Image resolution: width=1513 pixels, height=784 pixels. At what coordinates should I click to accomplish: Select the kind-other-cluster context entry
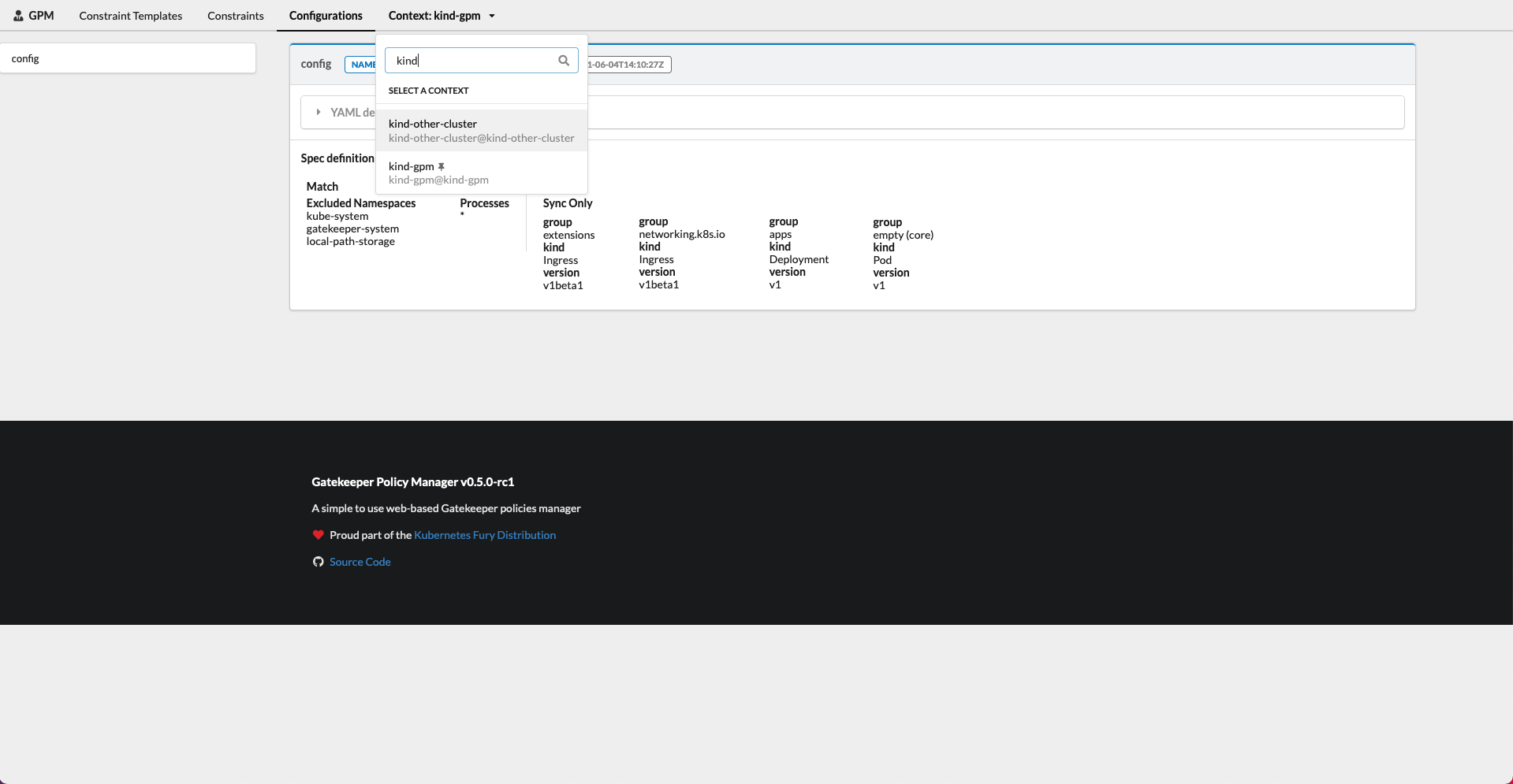click(x=482, y=130)
